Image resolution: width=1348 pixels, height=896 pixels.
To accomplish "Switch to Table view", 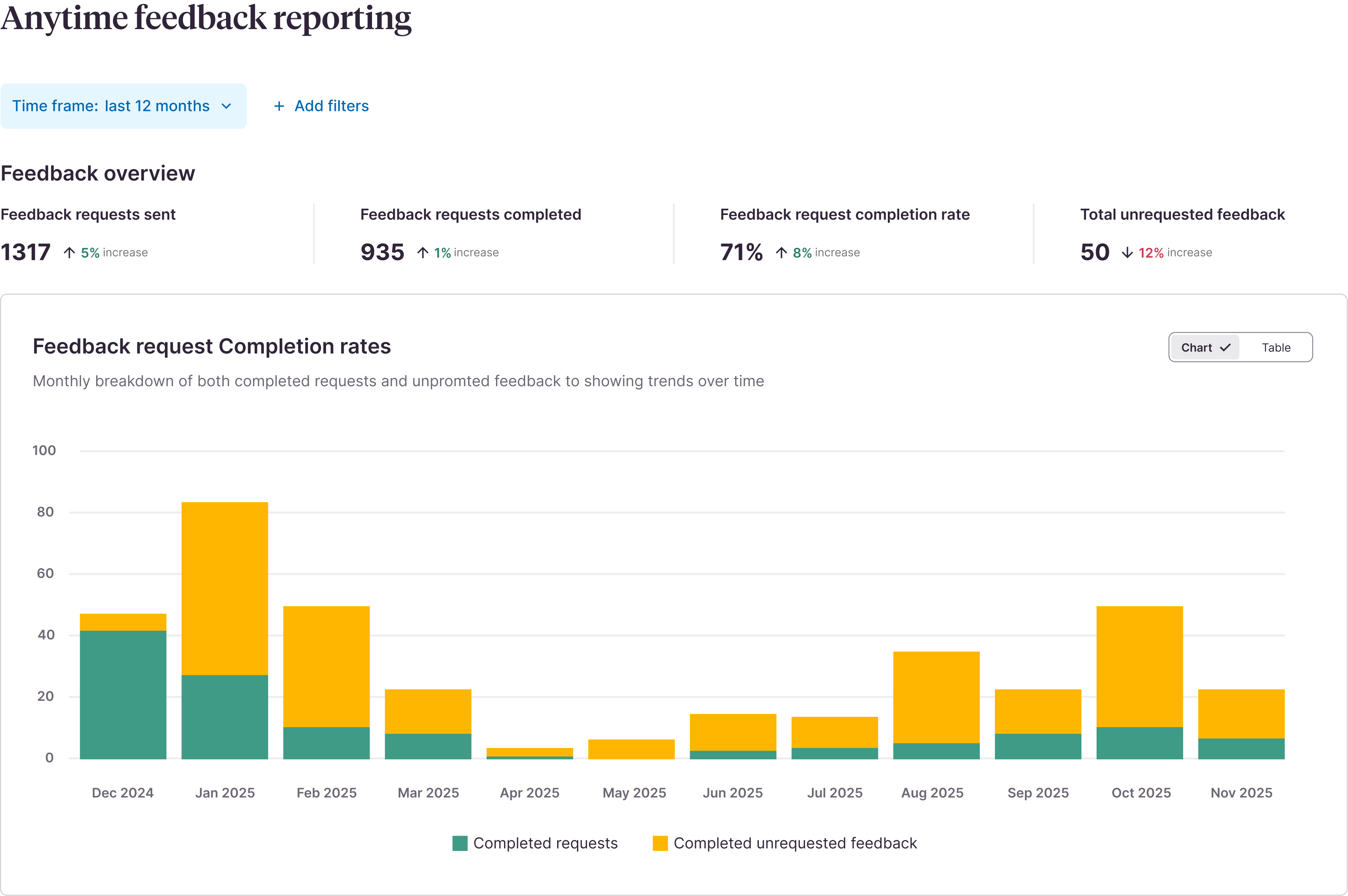I will [1275, 347].
